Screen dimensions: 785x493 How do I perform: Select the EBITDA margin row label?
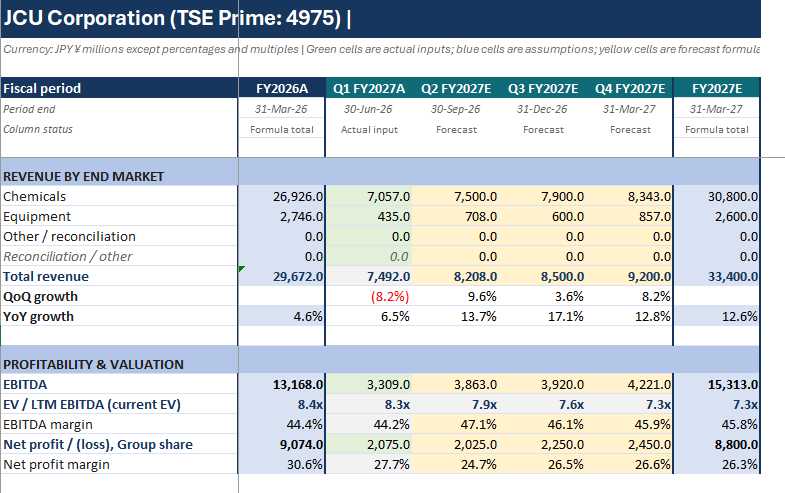[119, 424]
